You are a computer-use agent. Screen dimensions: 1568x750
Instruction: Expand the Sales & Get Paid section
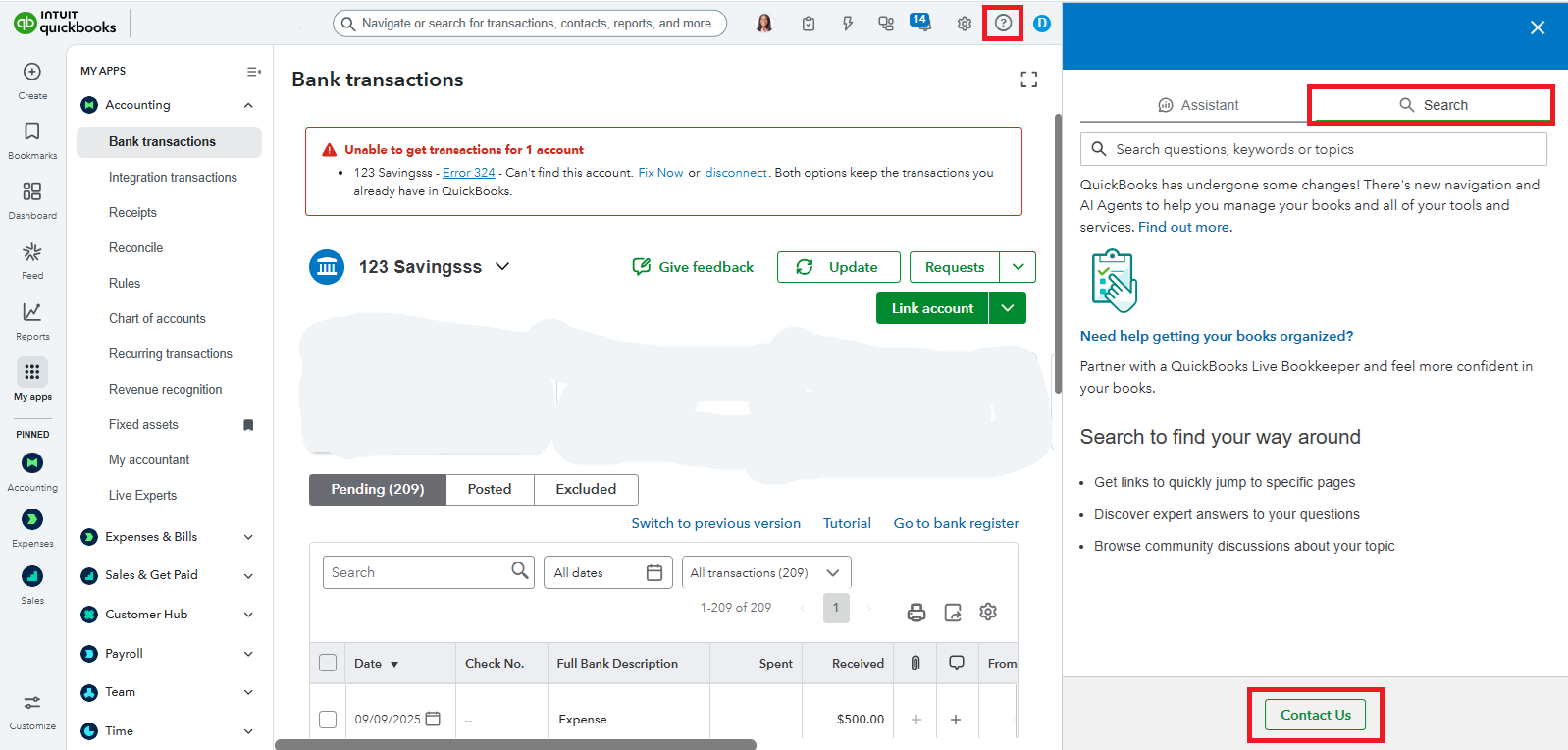tap(248, 576)
